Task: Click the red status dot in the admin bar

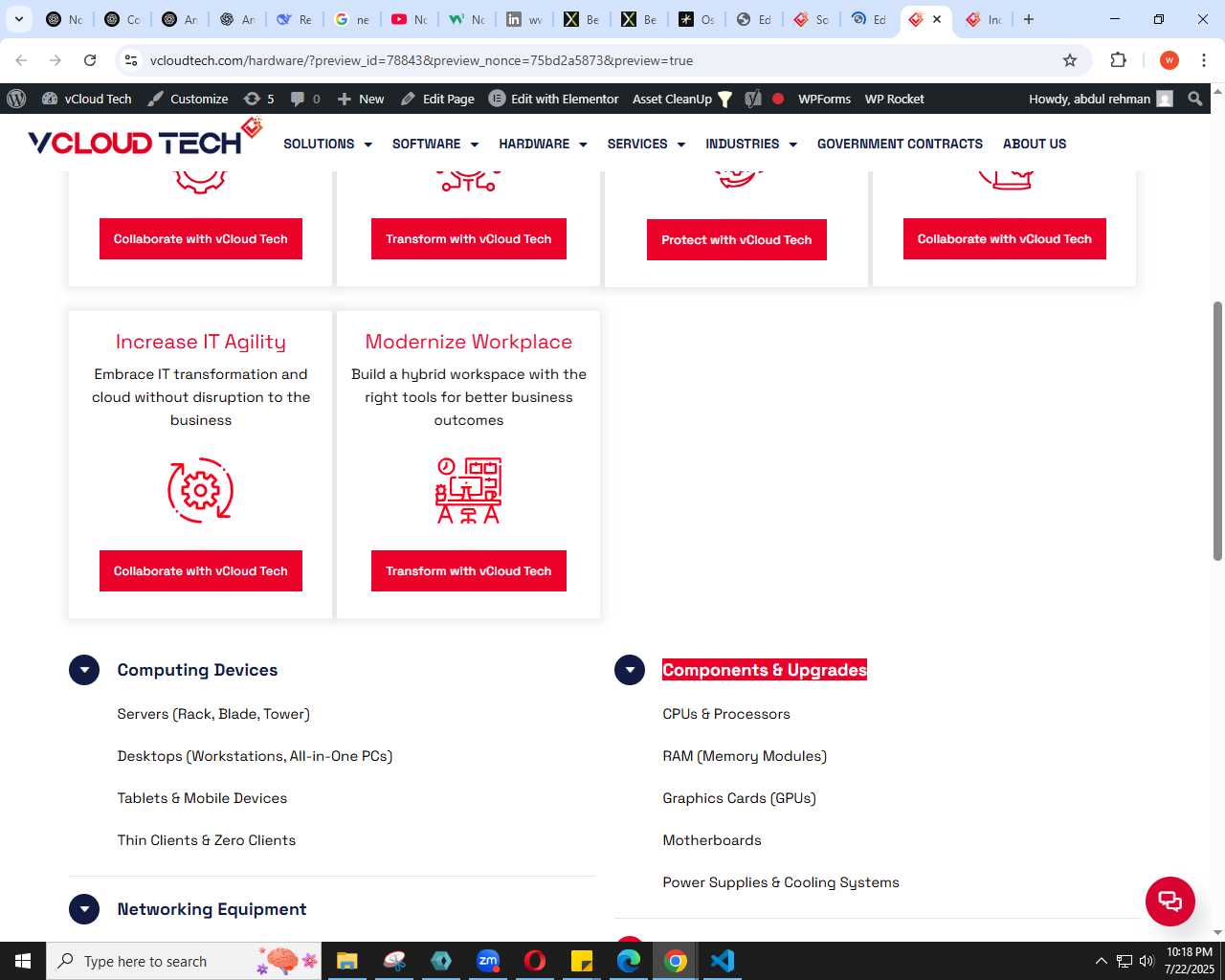Action: tap(778, 99)
